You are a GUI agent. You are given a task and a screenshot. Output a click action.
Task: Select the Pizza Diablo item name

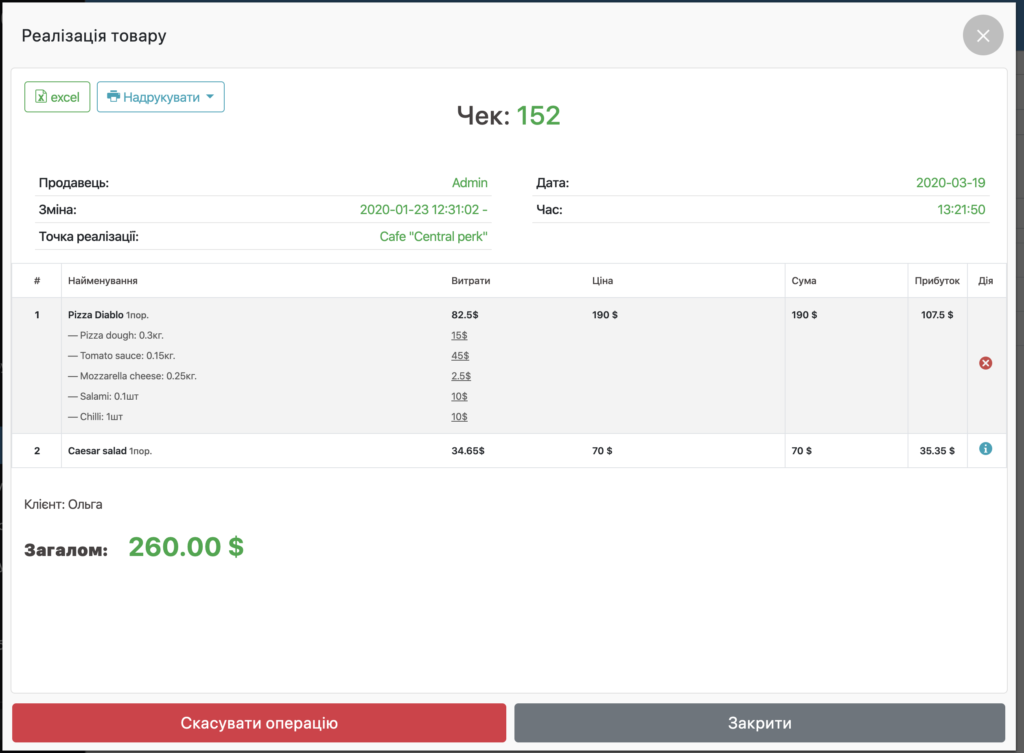click(x=95, y=315)
